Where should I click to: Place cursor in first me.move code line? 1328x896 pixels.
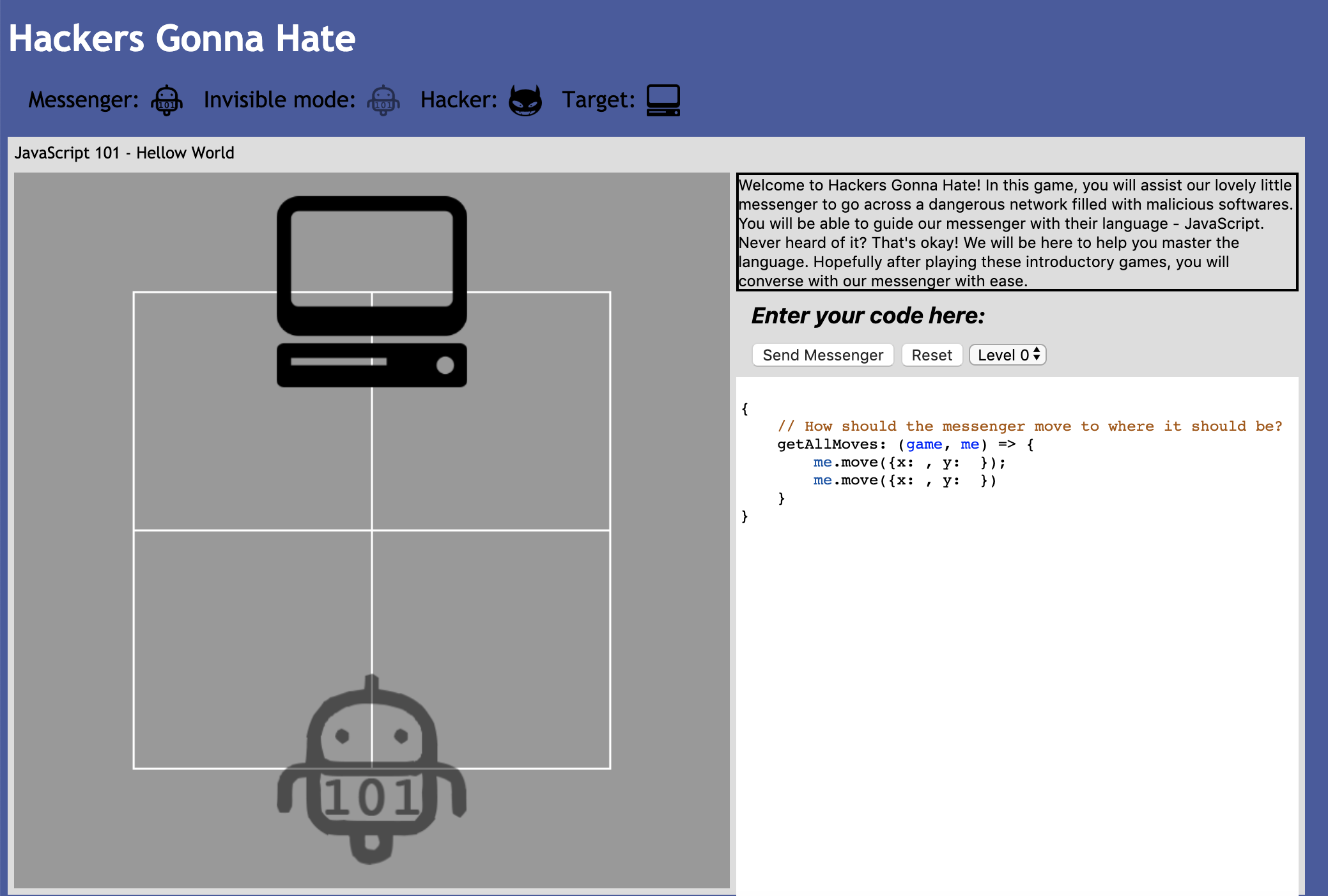click(907, 462)
